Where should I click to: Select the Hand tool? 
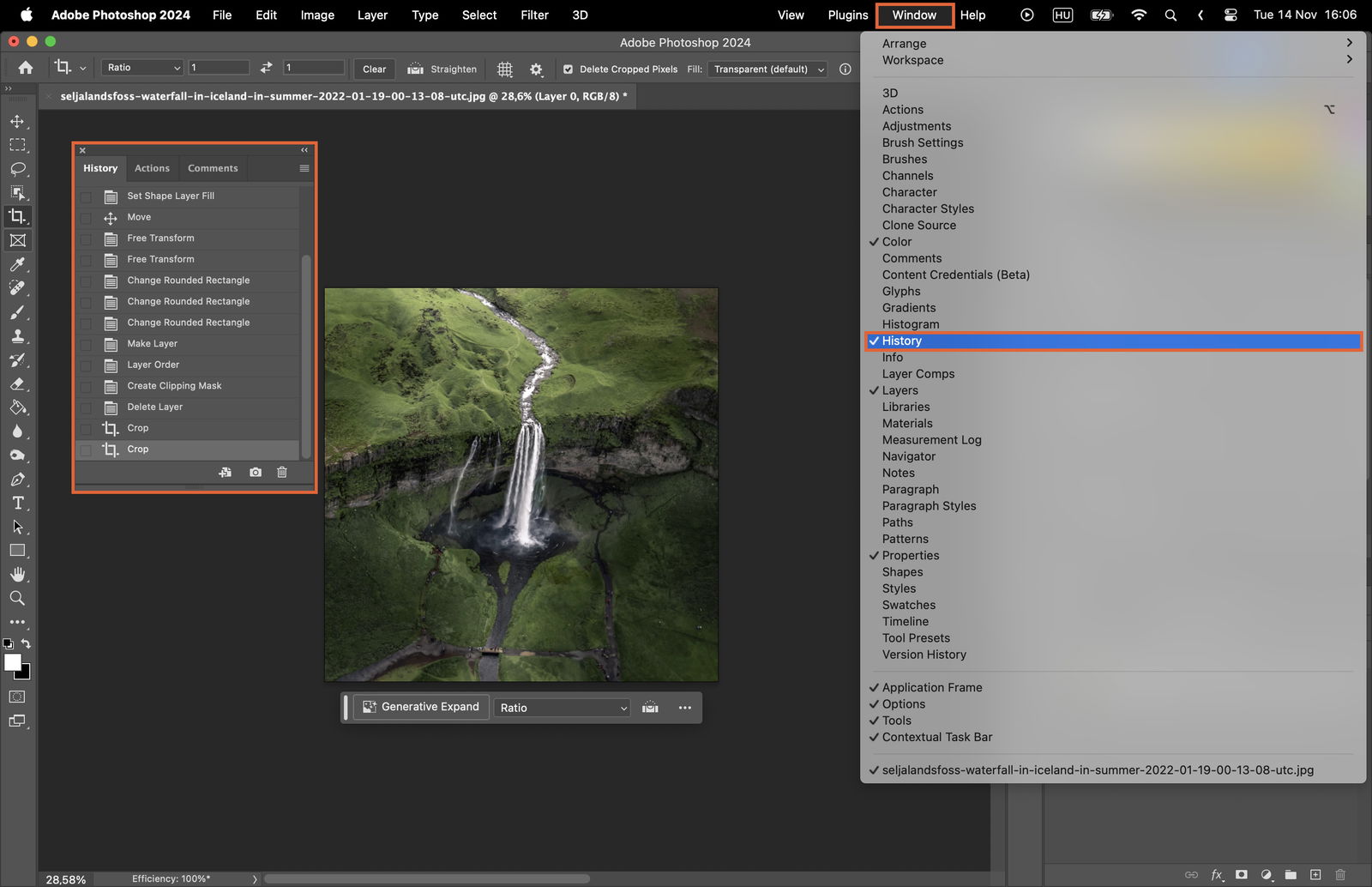click(17, 574)
